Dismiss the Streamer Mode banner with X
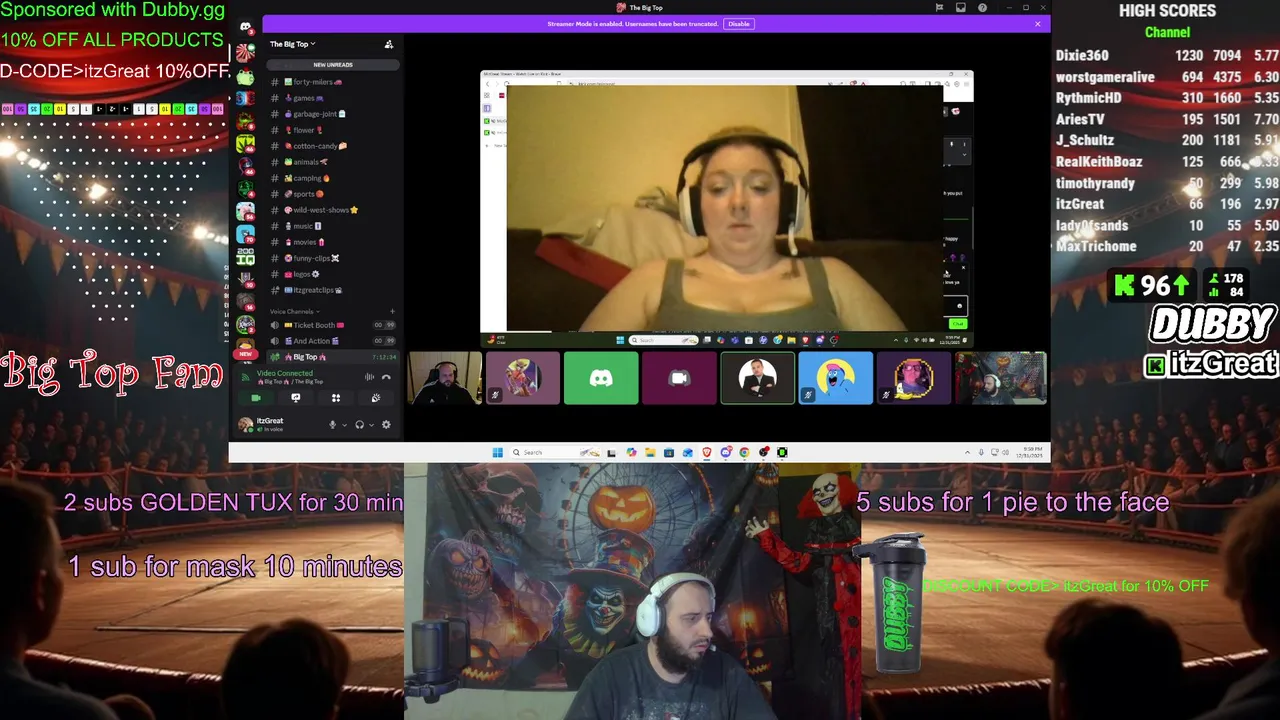This screenshot has height=720, width=1280. [1037, 24]
